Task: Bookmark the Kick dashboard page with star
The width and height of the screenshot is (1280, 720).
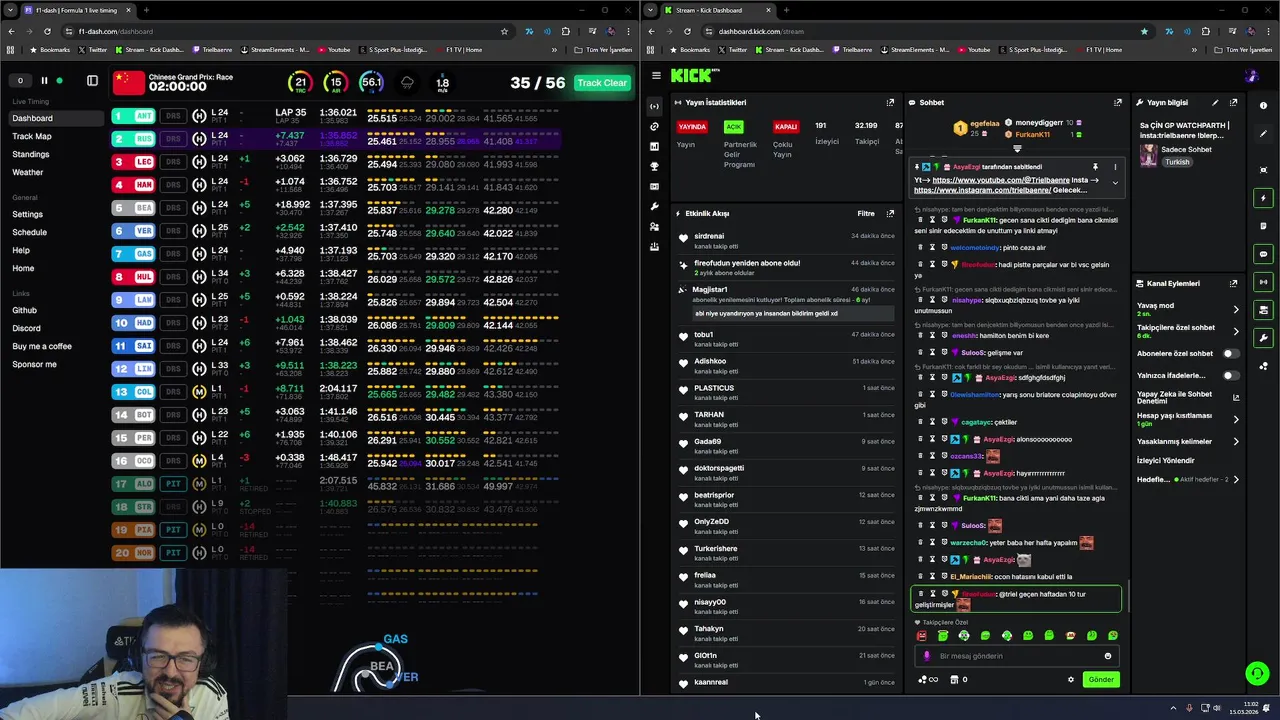Action: (1144, 31)
